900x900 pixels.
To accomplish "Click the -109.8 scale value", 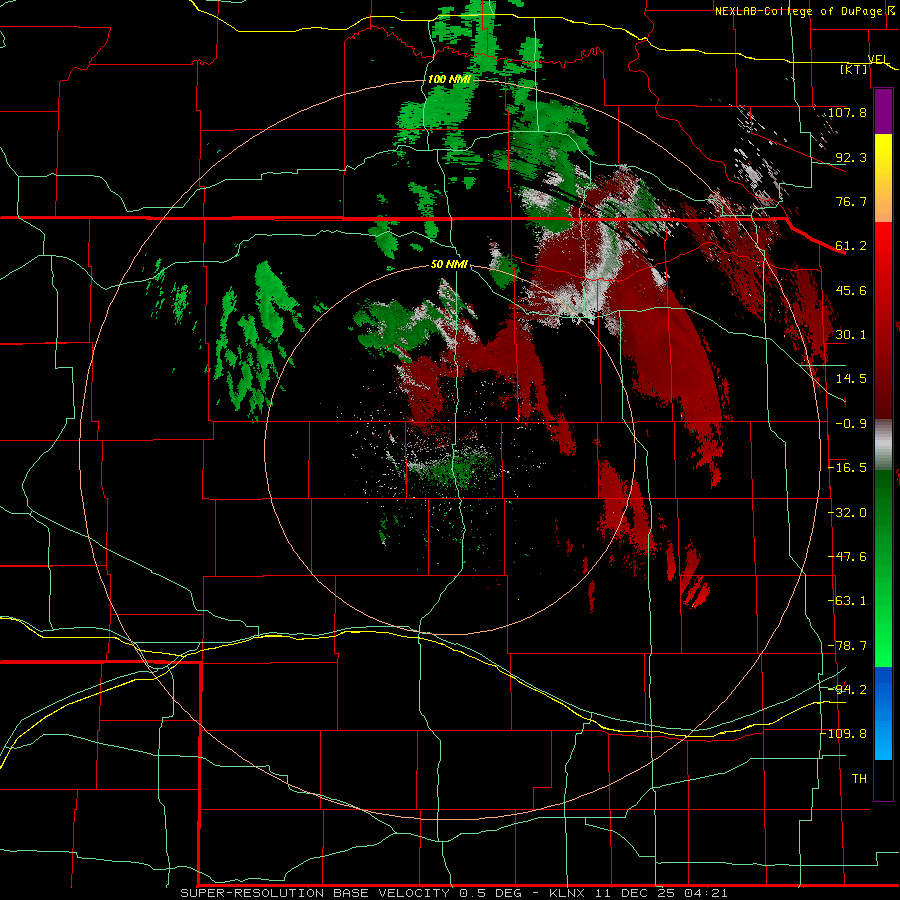I will coord(844,734).
